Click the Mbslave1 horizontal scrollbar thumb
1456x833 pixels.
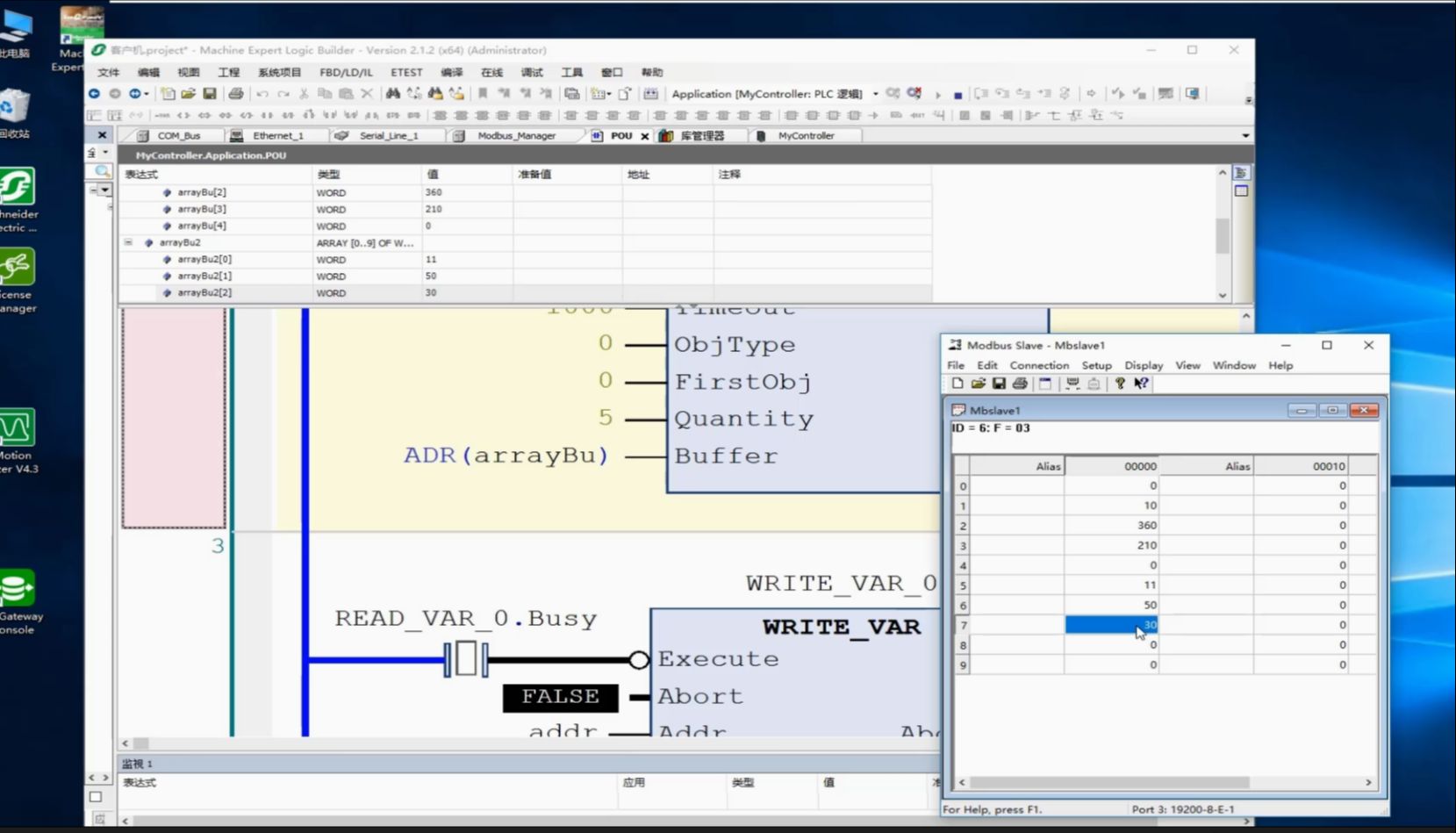coord(1109,782)
